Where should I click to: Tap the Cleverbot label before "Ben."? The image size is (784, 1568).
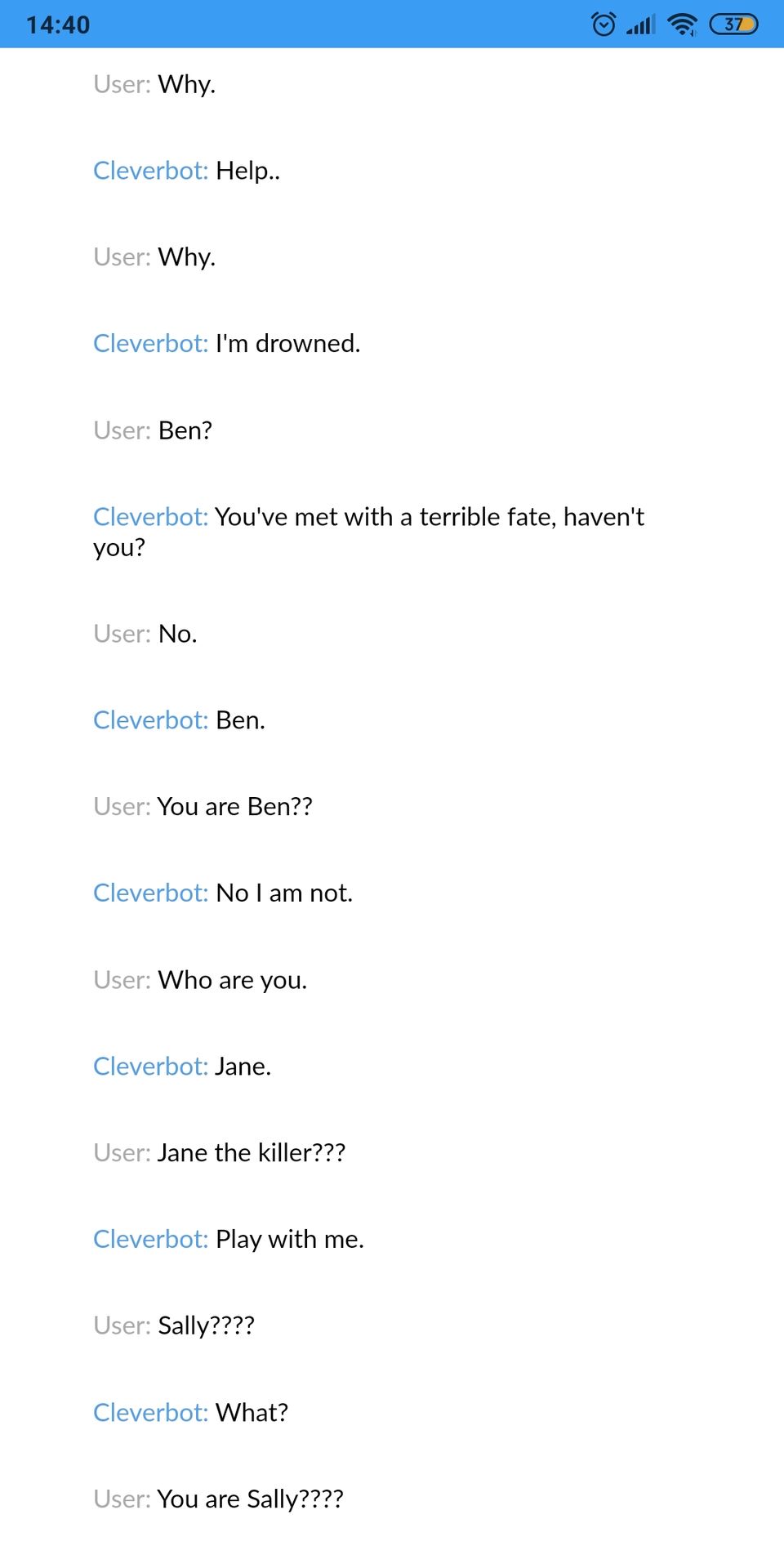tap(150, 720)
